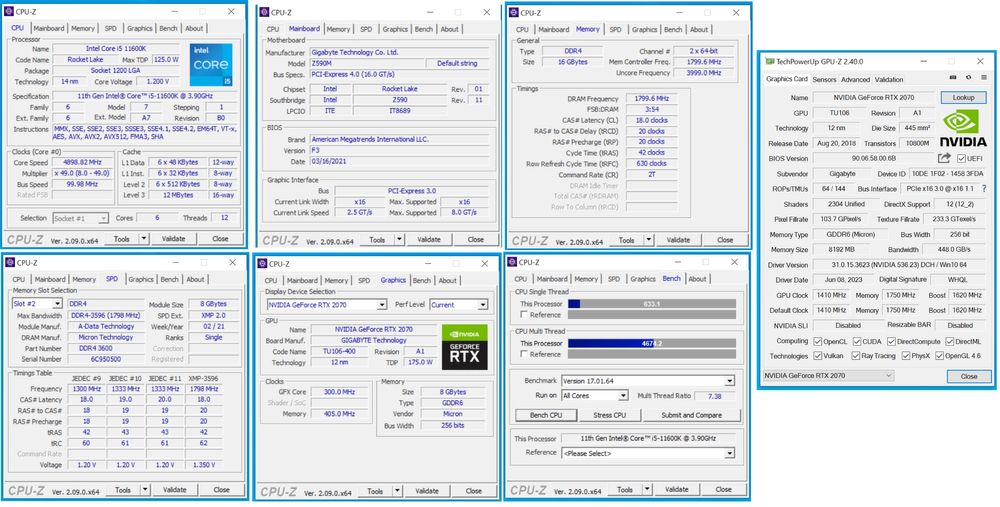
Task: Toggle the OpenGL 4.6 checkbox
Action: (x=939, y=356)
